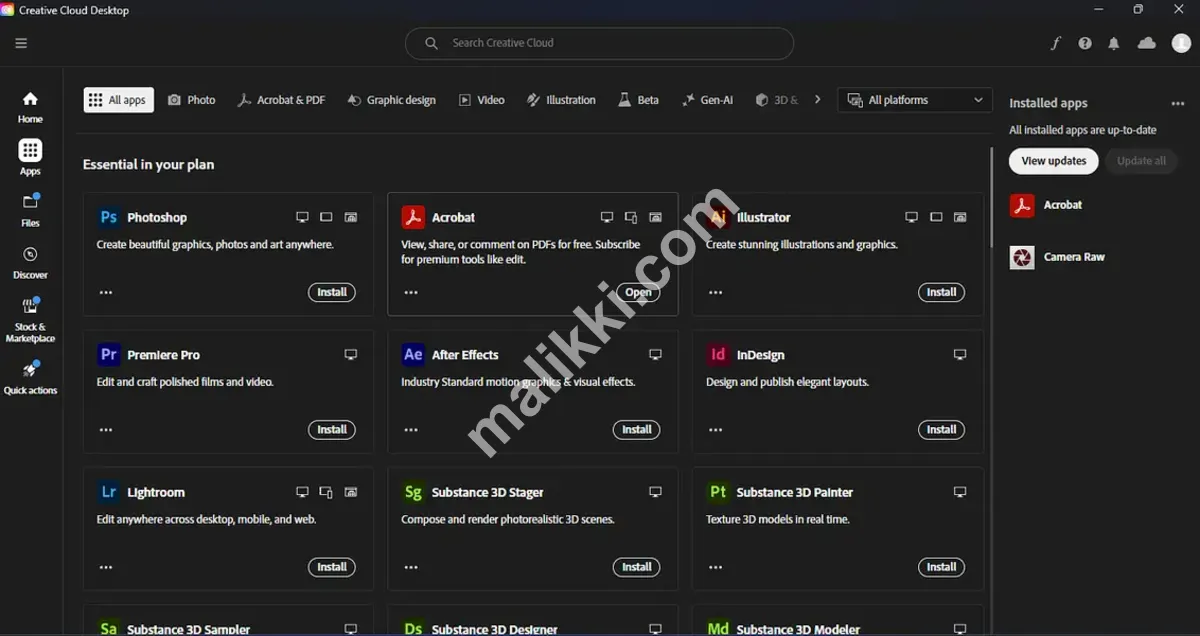
Task: Switch to the Acrobat & PDF tab
Action: 281,100
